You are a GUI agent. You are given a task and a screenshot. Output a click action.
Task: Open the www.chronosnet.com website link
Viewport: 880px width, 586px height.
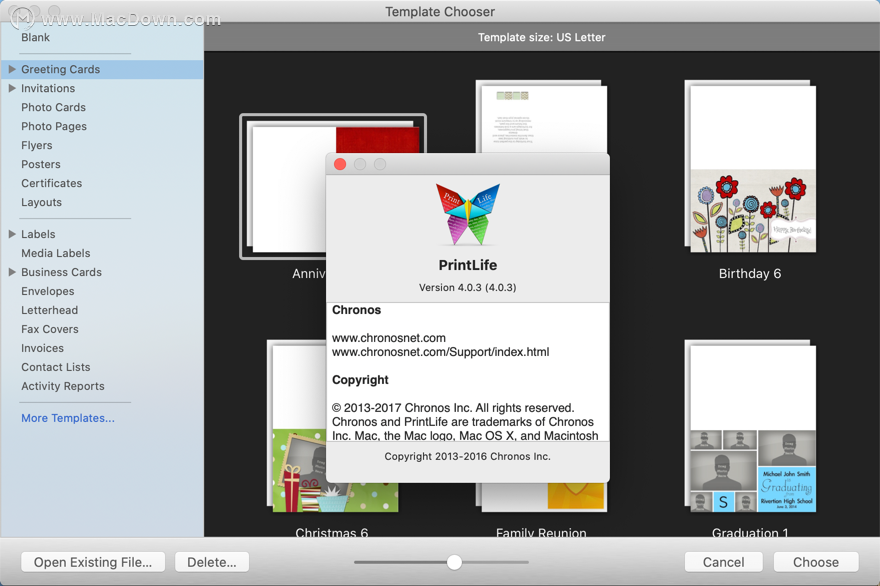[x=389, y=338]
